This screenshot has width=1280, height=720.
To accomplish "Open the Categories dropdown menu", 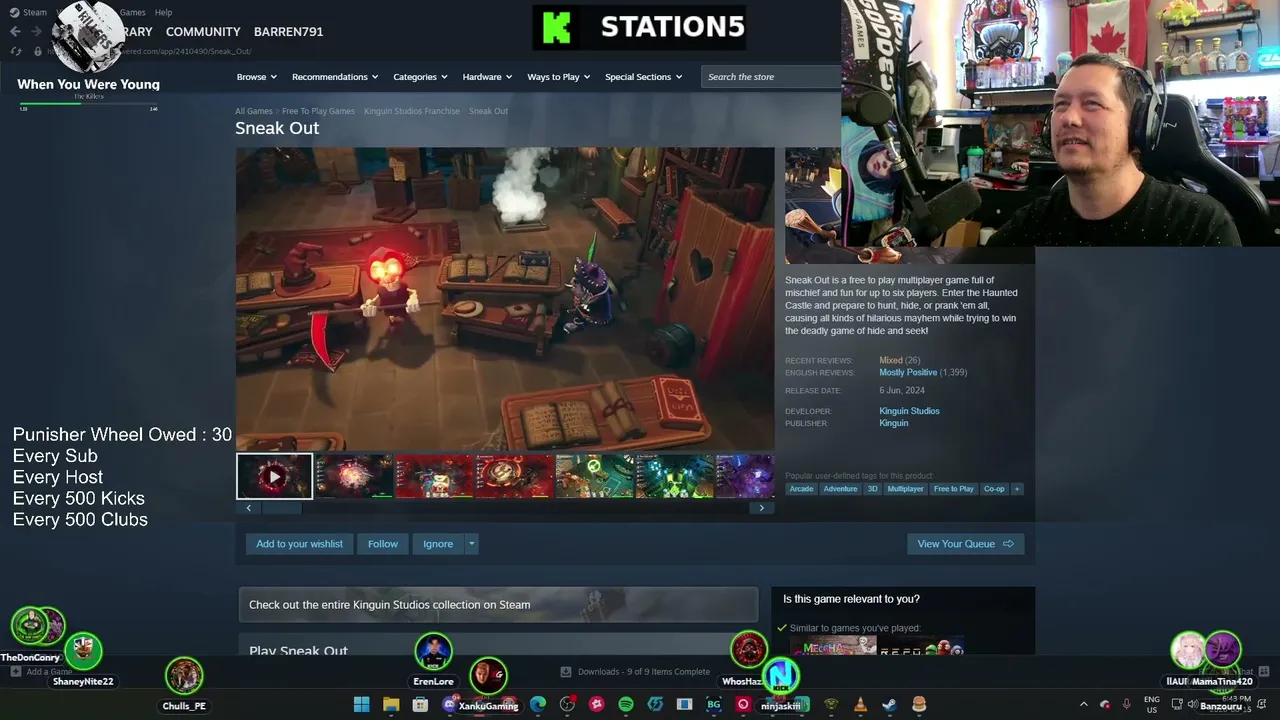I will pyautogui.click(x=420, y=77).
